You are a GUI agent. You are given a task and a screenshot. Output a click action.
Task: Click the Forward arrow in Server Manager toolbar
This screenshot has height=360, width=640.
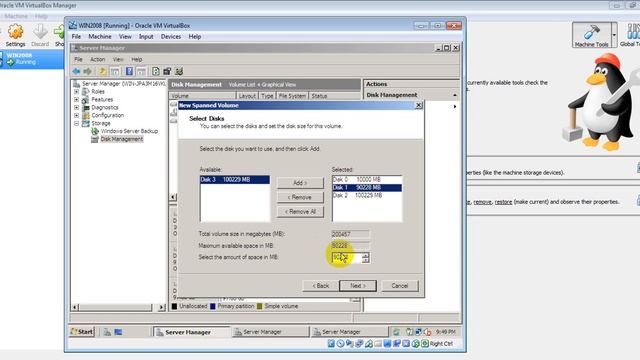[87, 71]
